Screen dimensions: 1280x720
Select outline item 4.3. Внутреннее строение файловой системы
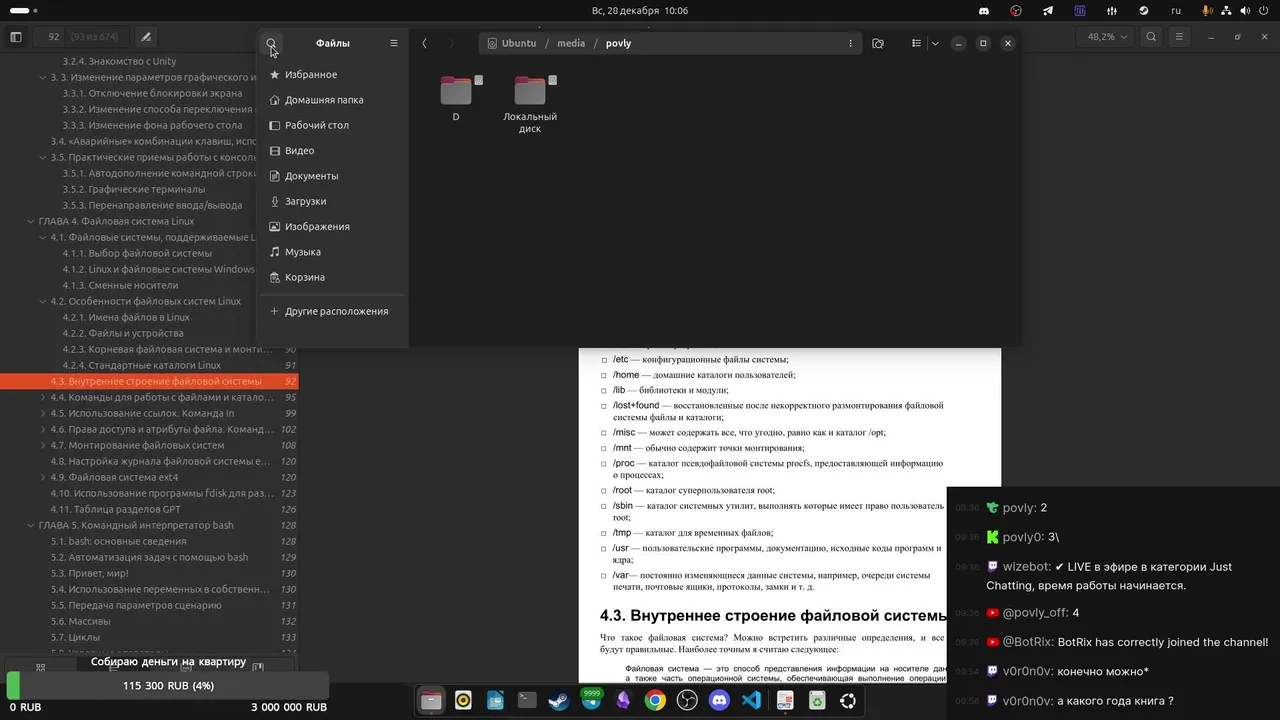click(149, 381)
